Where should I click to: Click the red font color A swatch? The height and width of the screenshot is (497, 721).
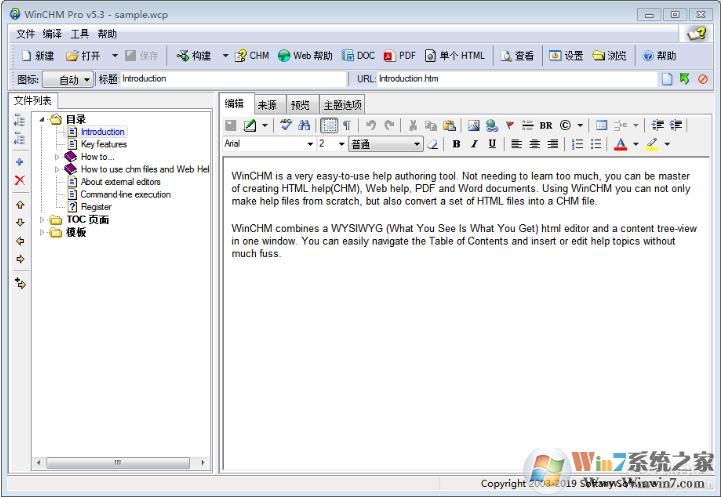tap(620, 144)
